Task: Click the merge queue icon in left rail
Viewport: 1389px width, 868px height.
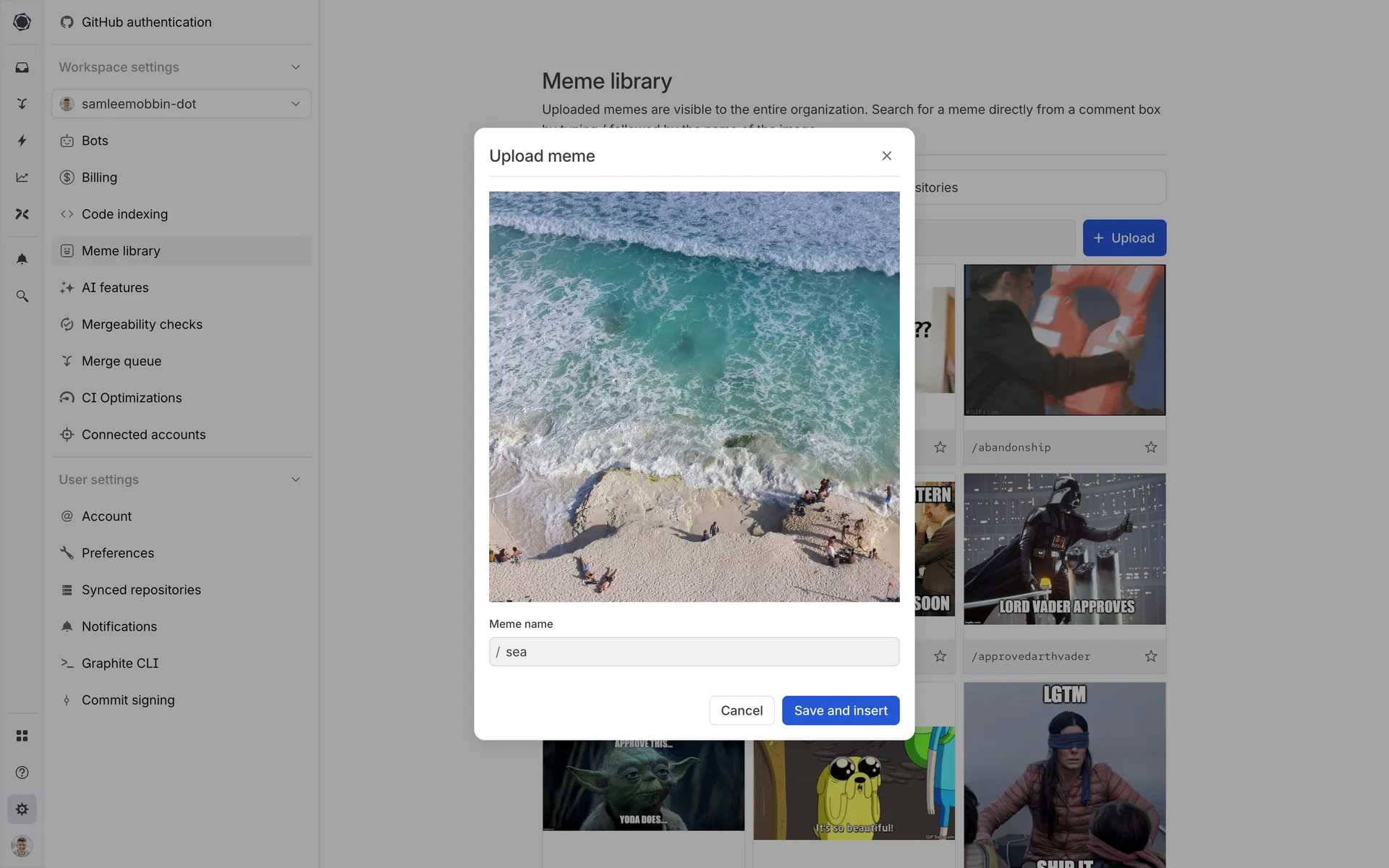Action: coord(22,103)
